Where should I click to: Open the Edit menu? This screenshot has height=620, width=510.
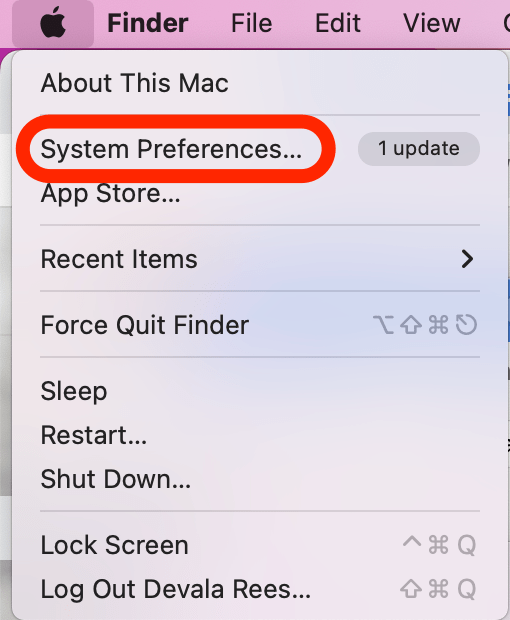(338, 23)
